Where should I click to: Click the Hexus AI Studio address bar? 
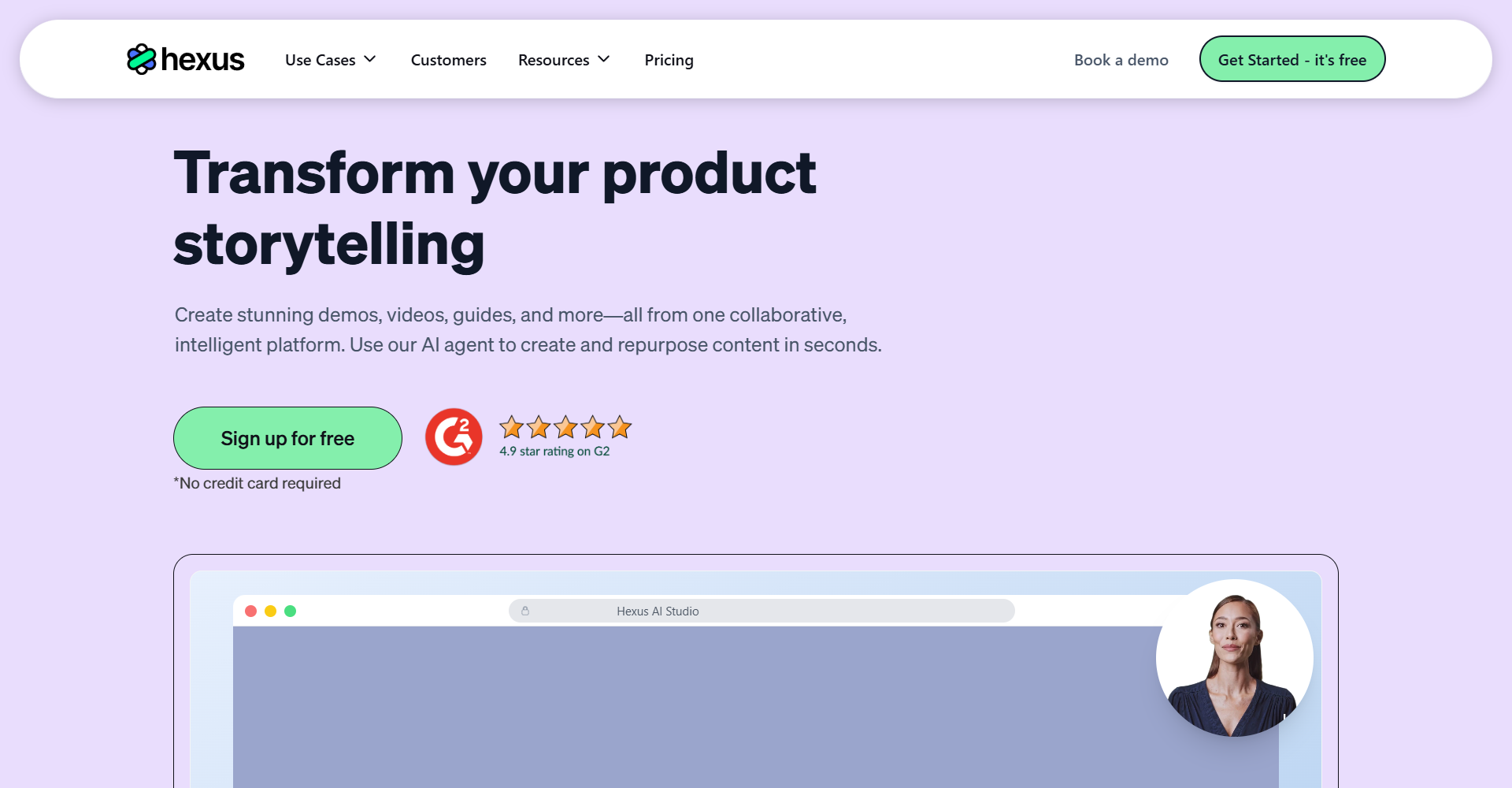(762, 611)
